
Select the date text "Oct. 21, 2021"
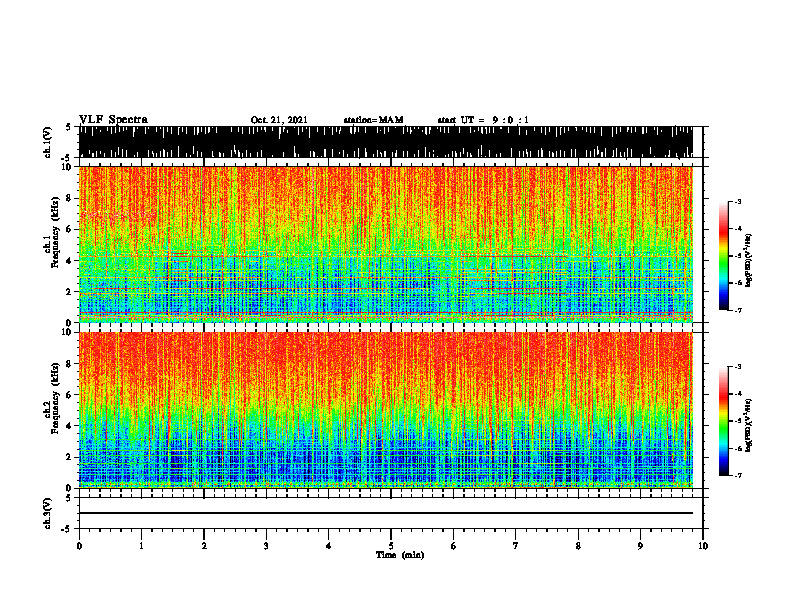point(279,120)
